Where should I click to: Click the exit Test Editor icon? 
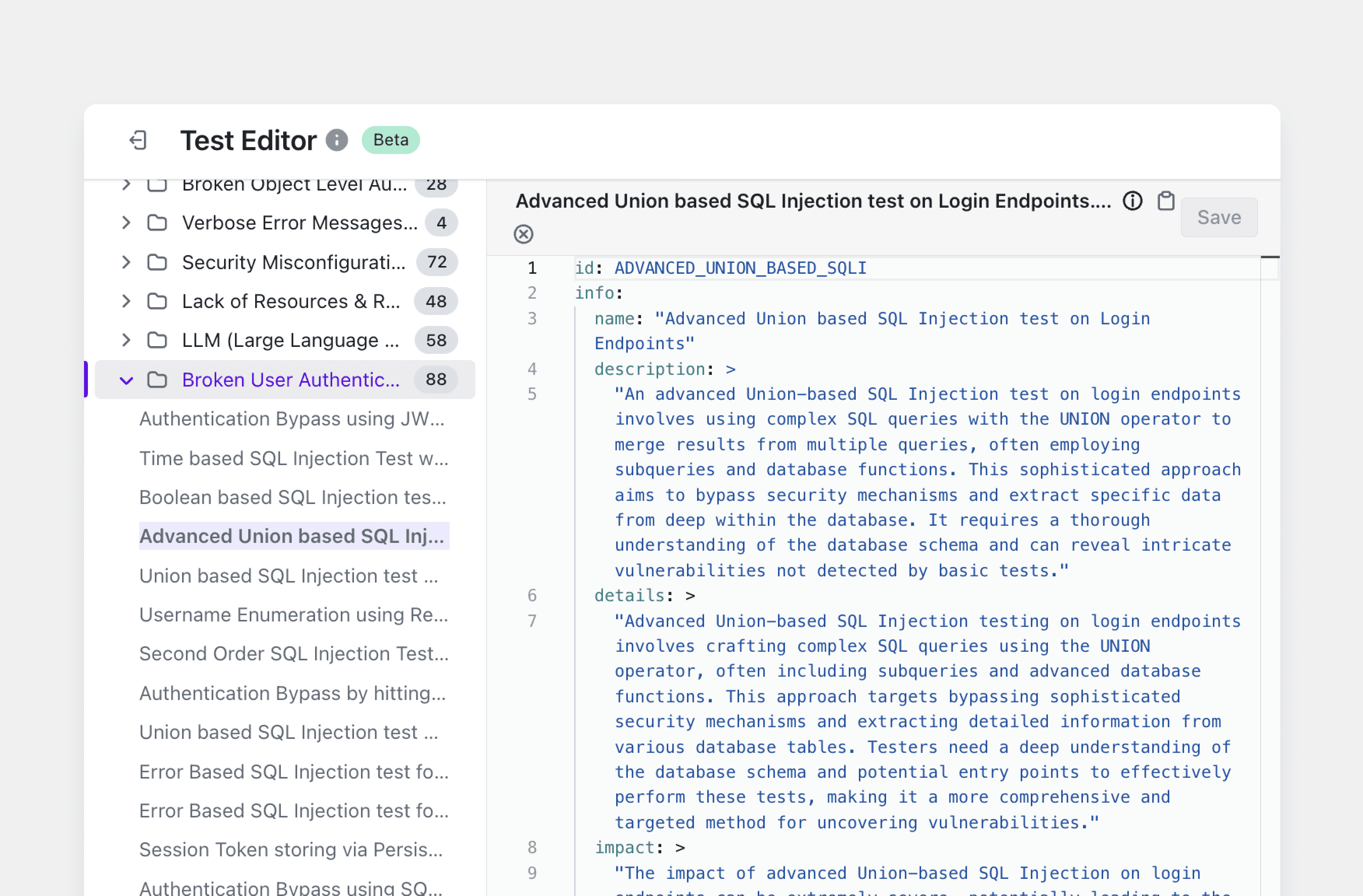[x=138, y=140]
